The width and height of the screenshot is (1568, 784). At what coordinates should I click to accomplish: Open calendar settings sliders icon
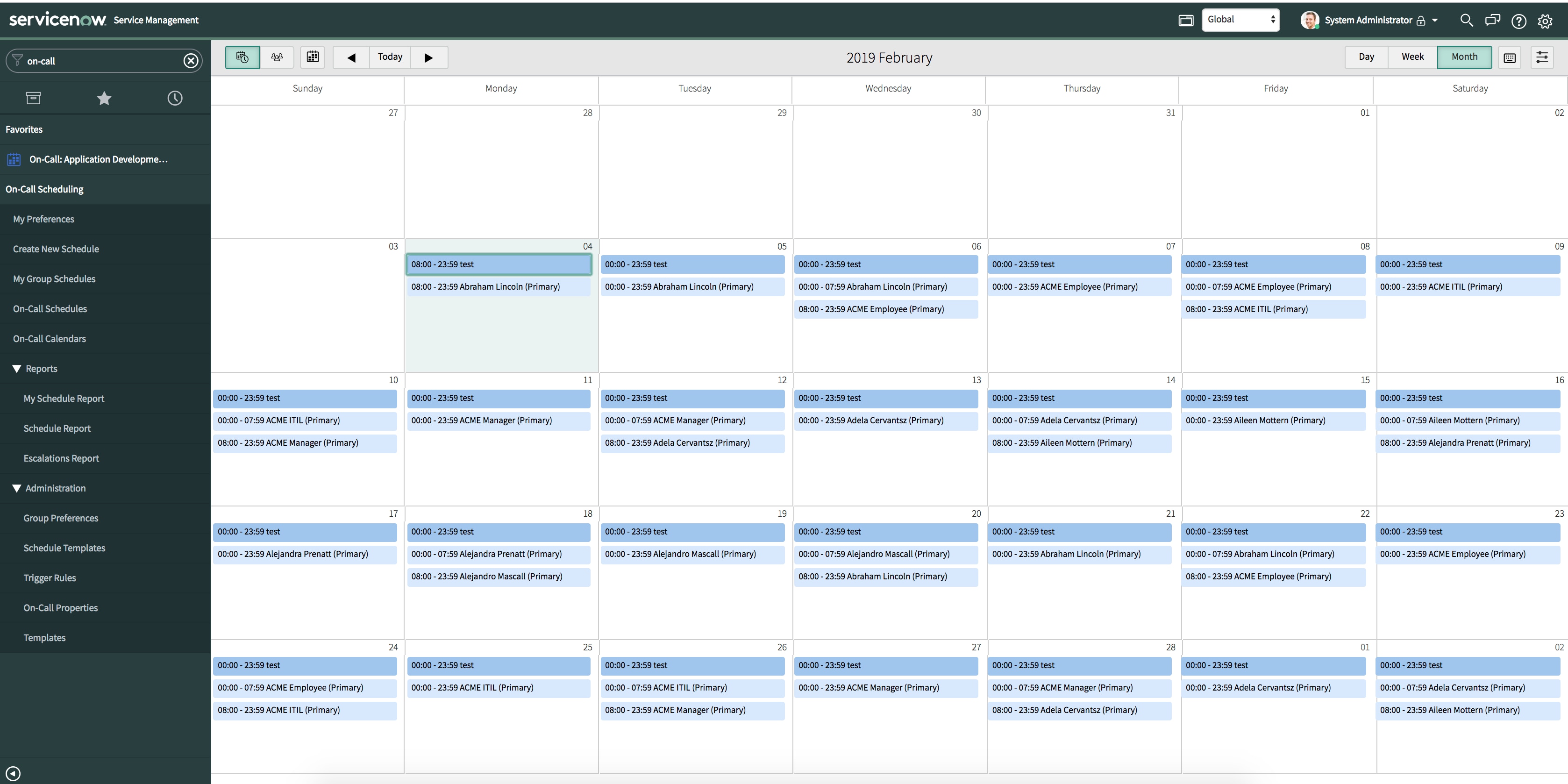pos(1542,57)
